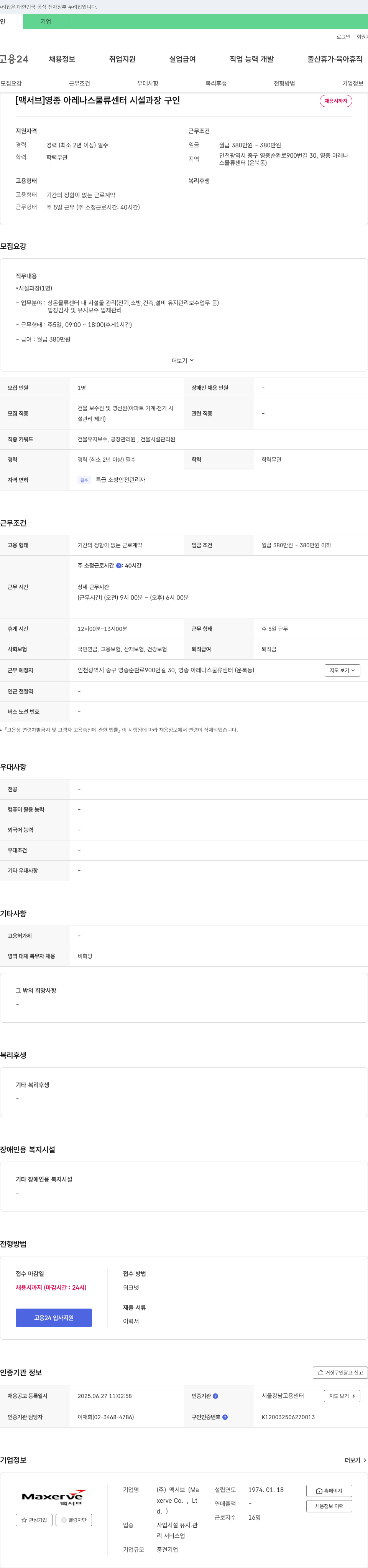This screenshot has width=368, height=1568.
Task: Jump to the 근무조건 section tab
Action: (x=79, y=83)
